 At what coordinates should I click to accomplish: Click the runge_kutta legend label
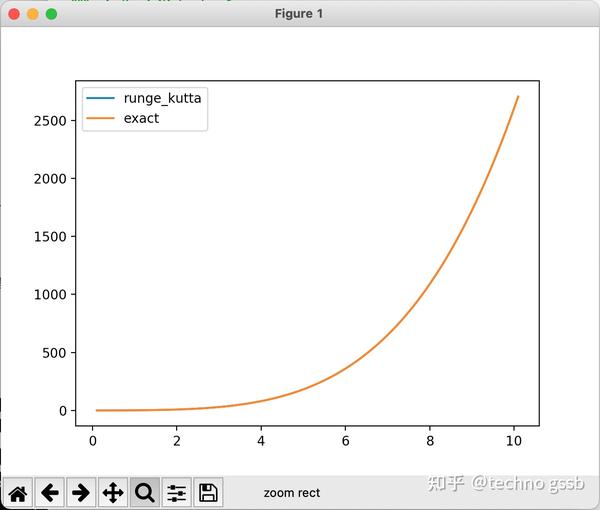coord(162,98)
